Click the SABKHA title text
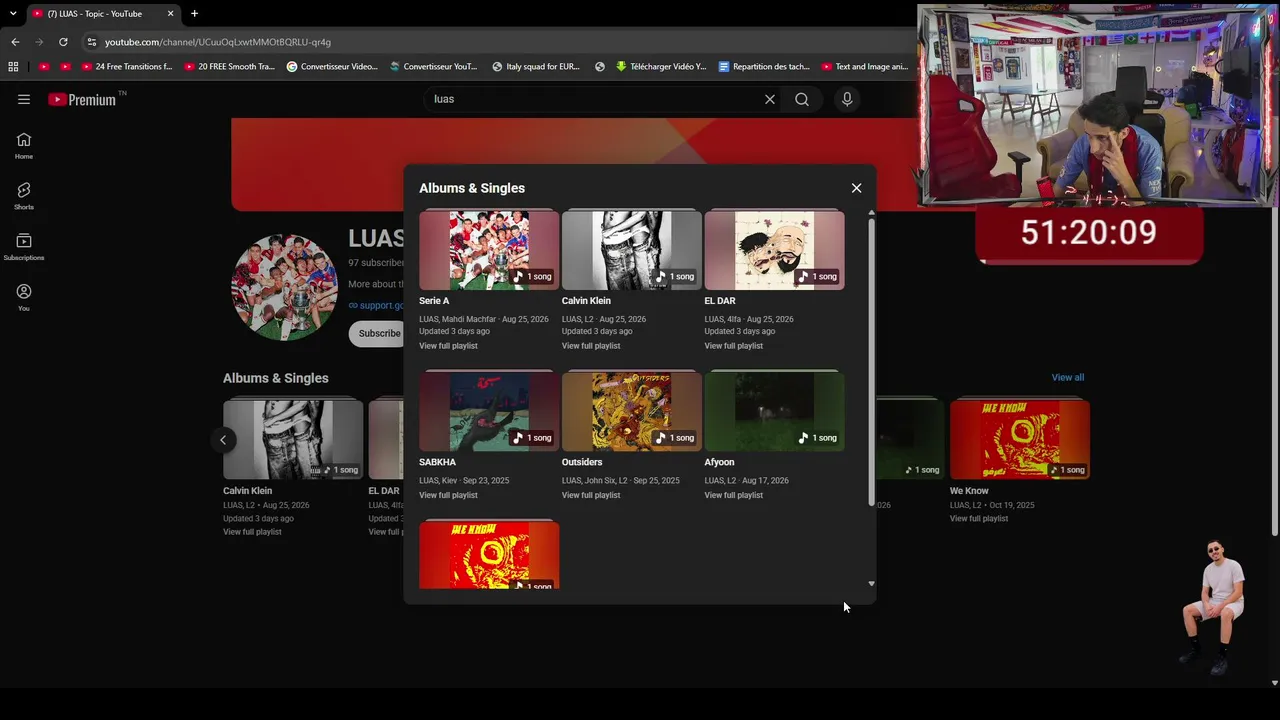Image resolution: width=1280 pixels, height=720 pixels. [437, 462]
